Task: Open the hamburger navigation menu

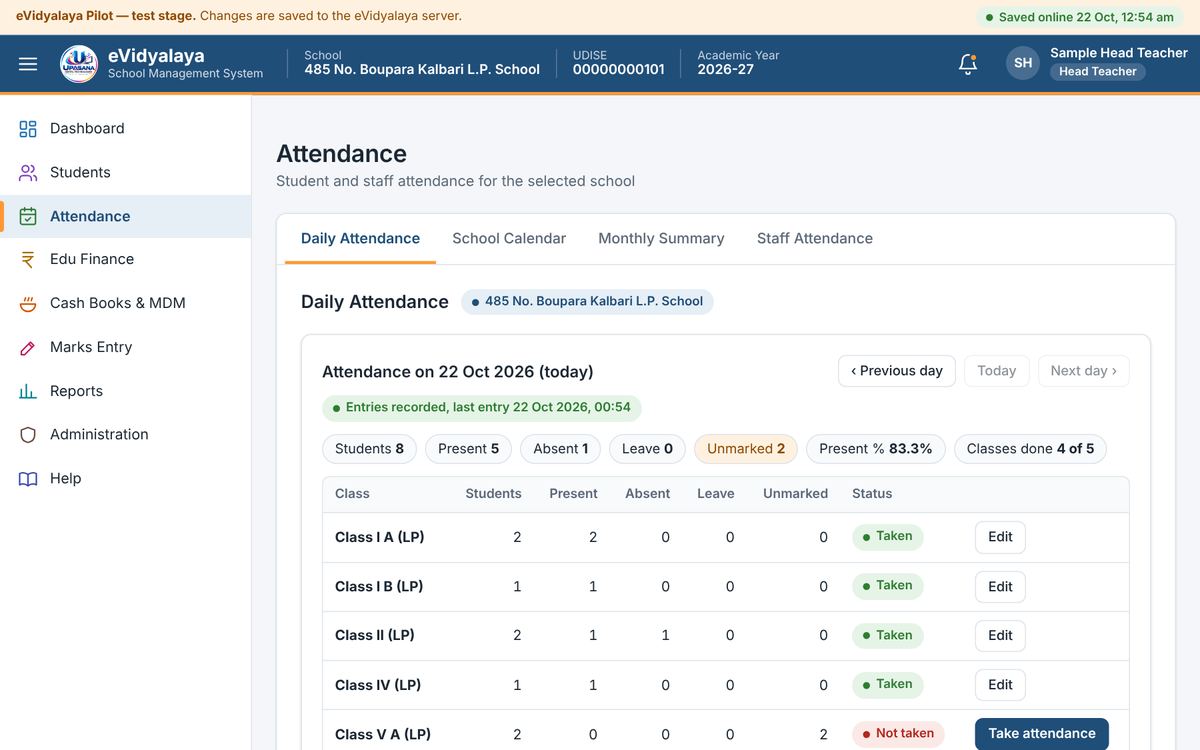Action: coord(28,64)
